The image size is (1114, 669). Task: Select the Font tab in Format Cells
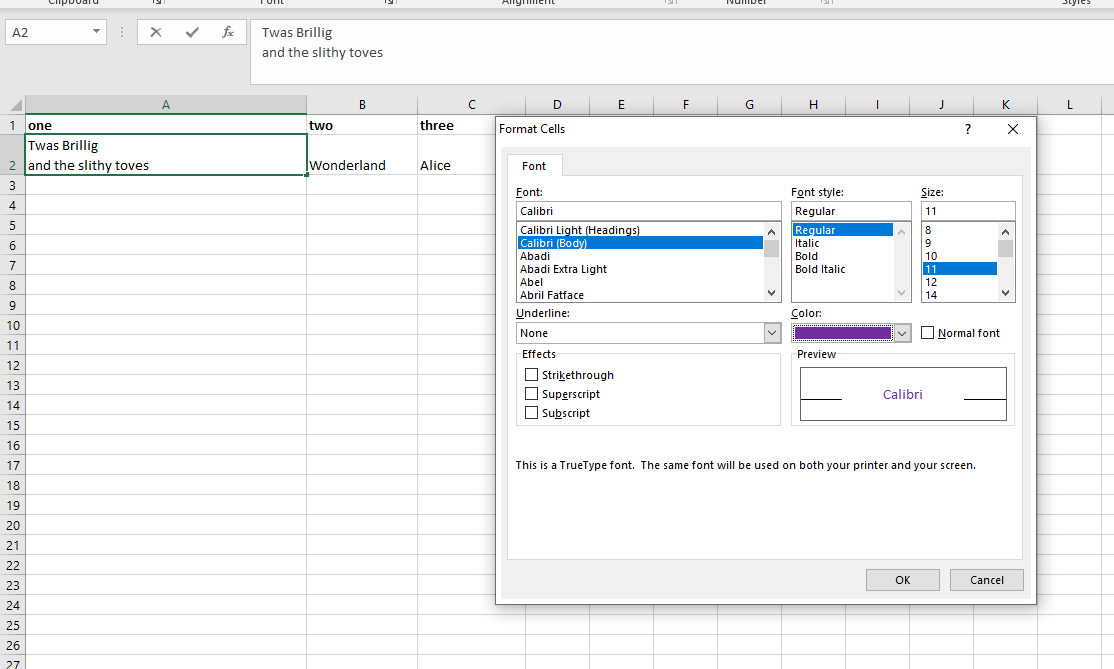click(x=534, y=166)
